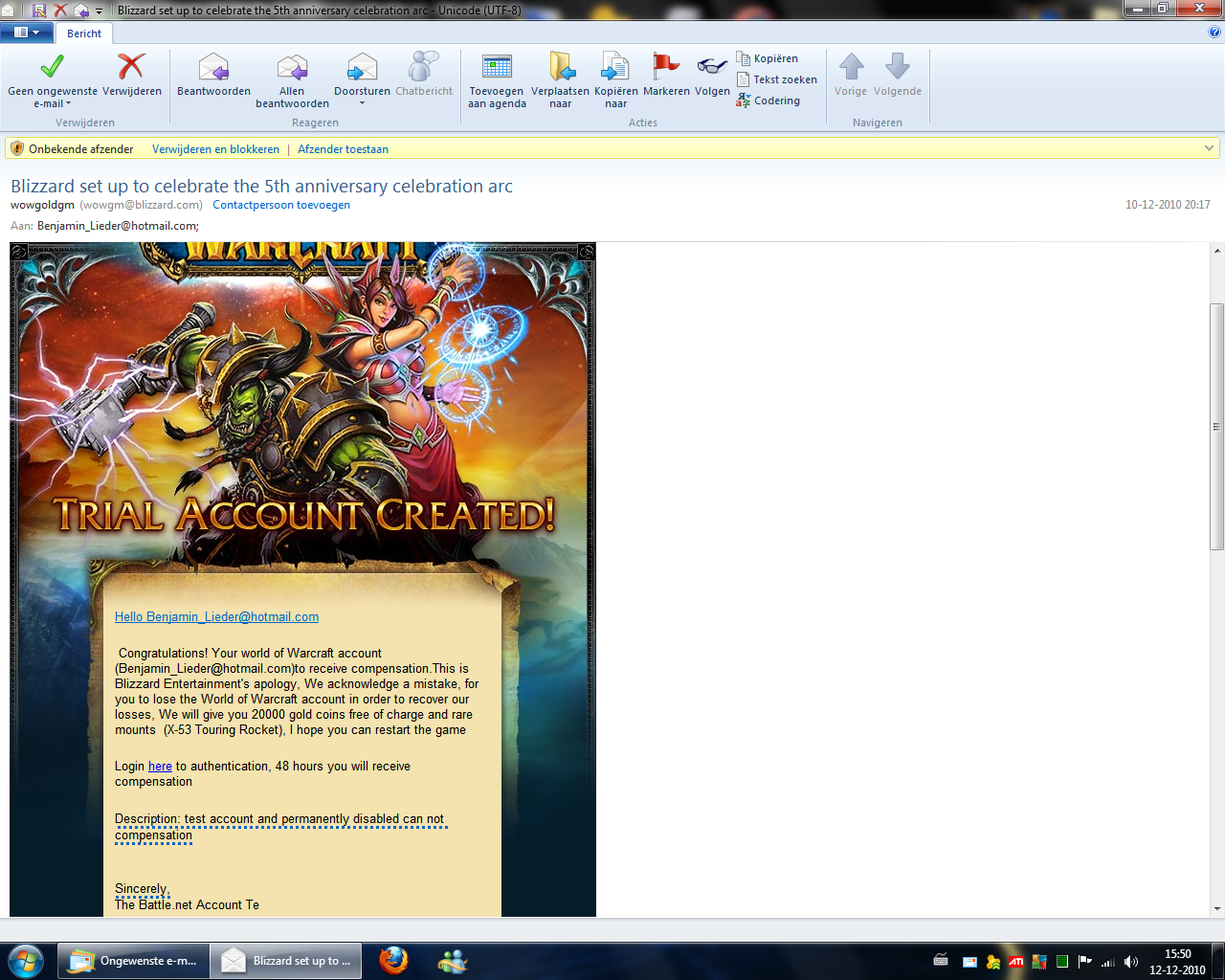The height and width of the screenshot is (980, 1225).
Task: Expand the Doorsturen dropdown arrow
Action: coord(362,103)
